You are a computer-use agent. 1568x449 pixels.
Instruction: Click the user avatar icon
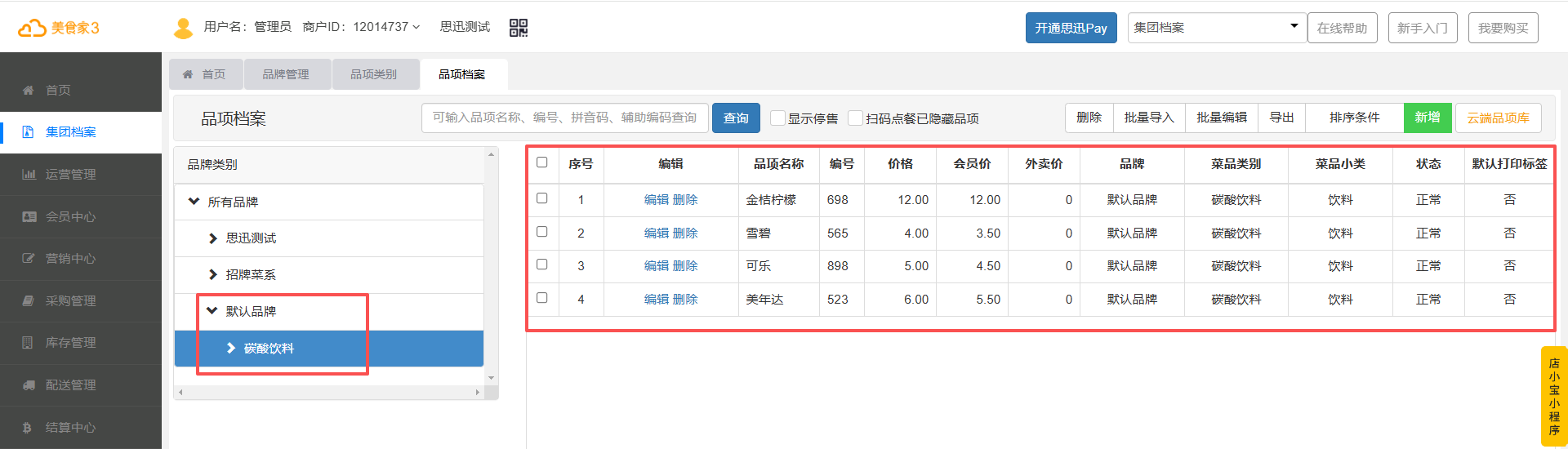(184, 28)
